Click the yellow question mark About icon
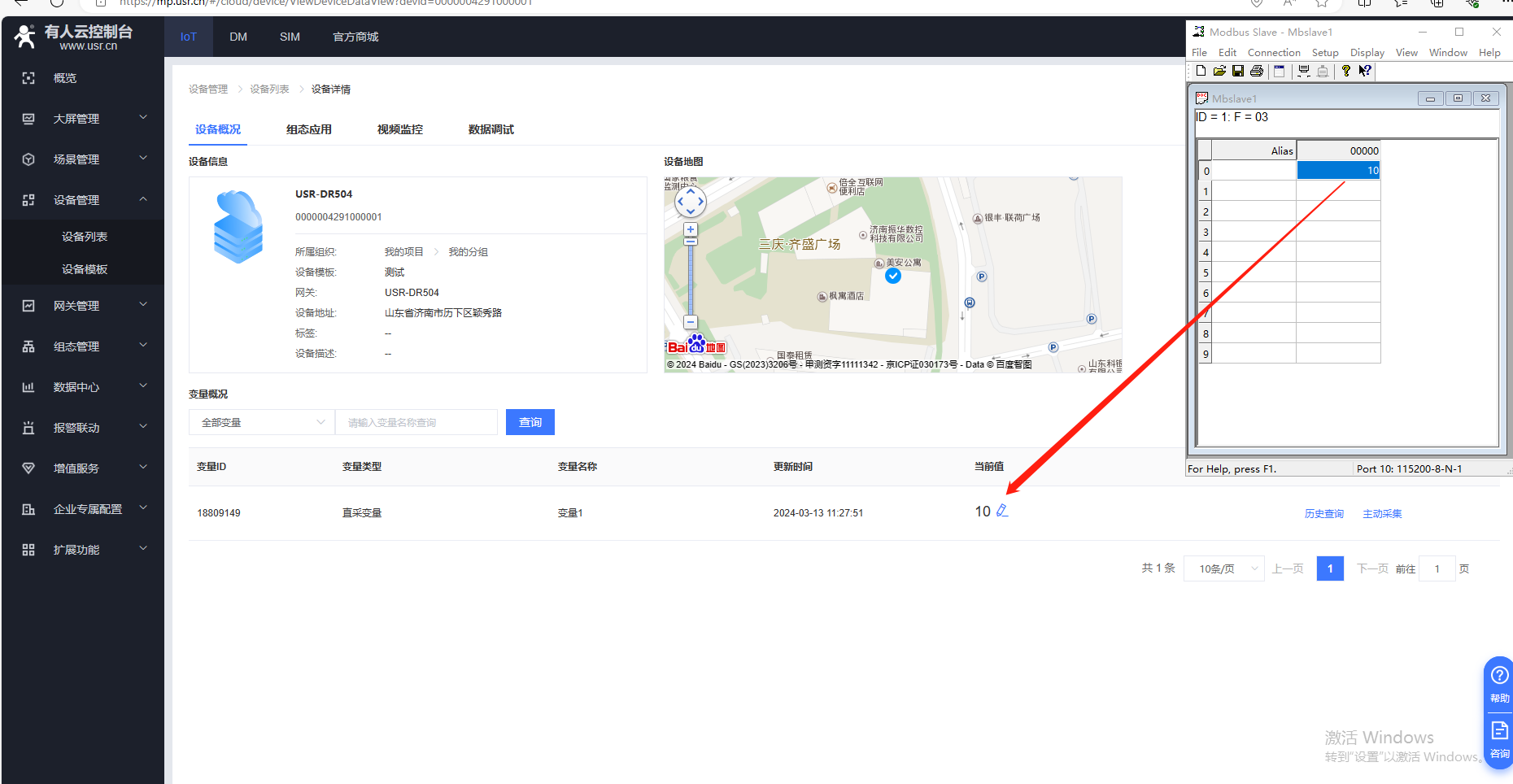 (1345, 71)
